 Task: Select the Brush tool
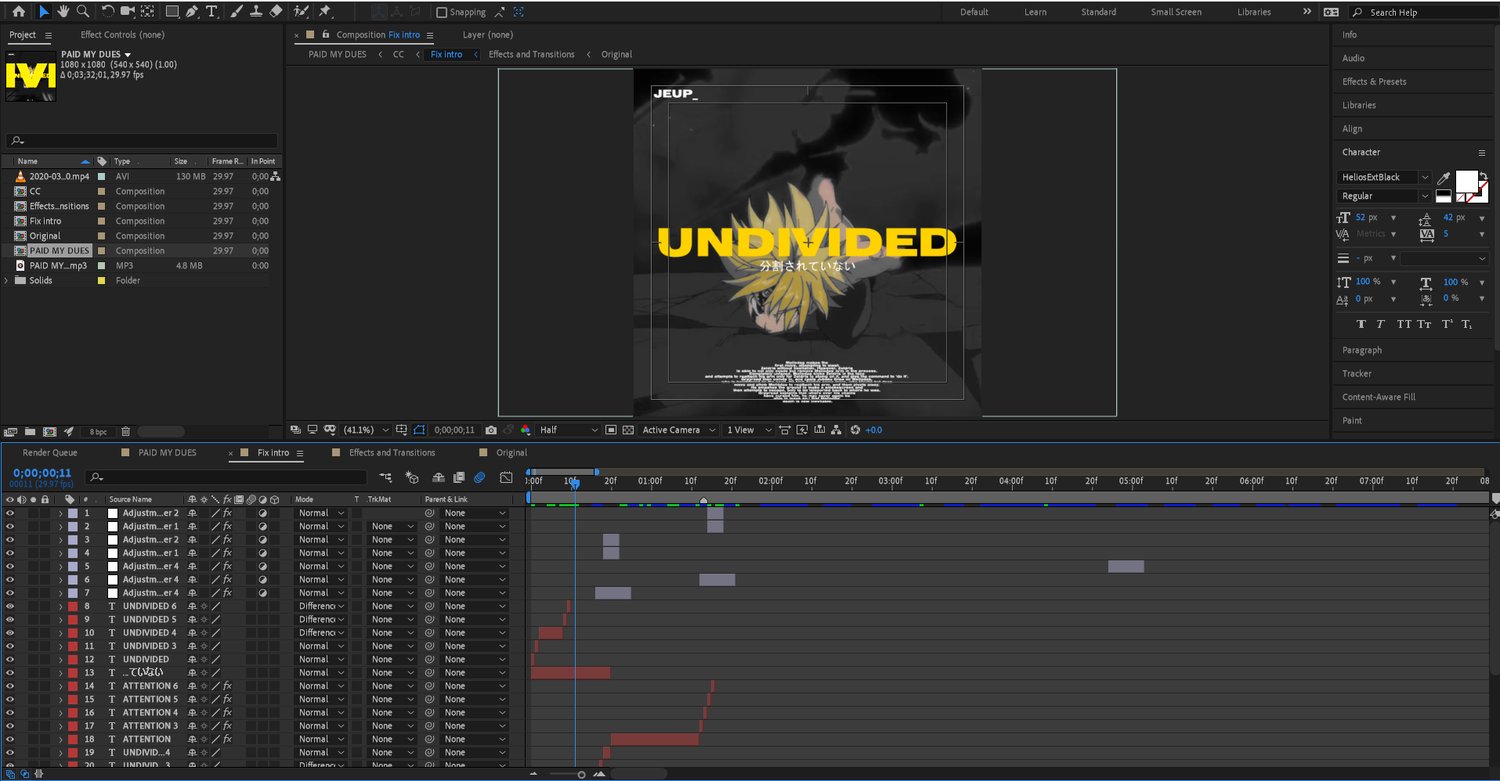[235, 11]
